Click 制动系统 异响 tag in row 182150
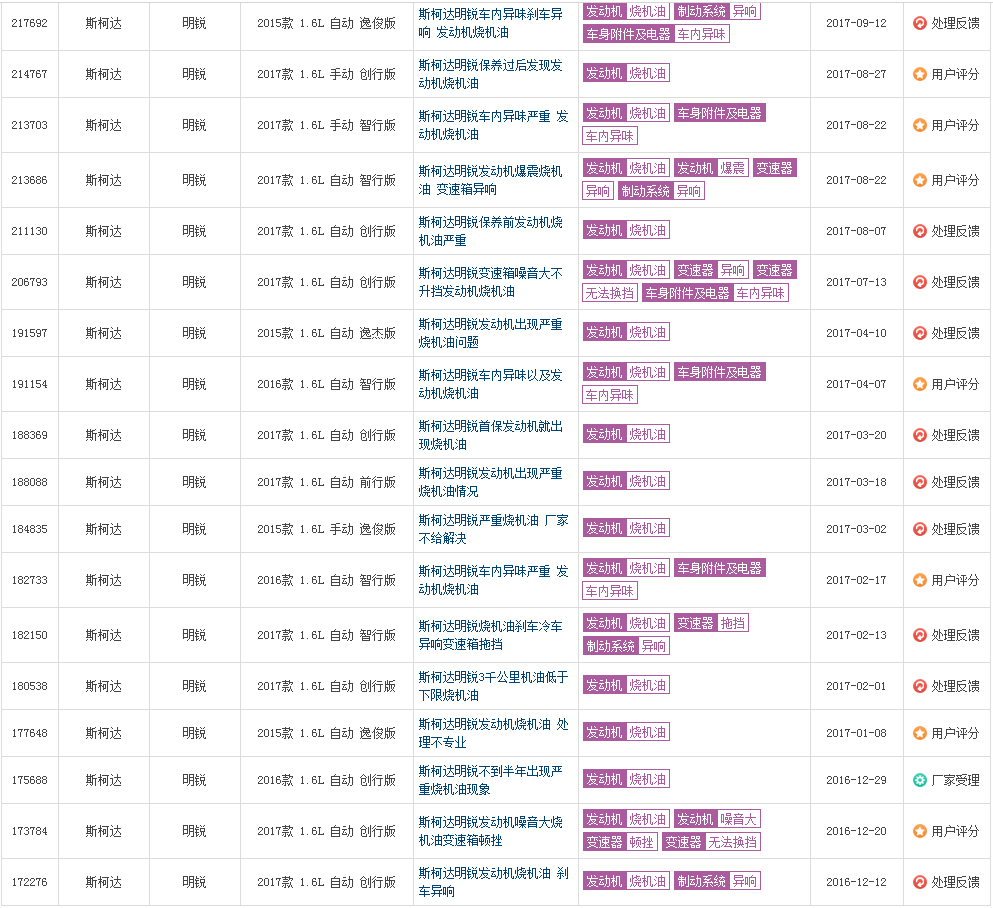Viewport: 993px width, 908px height. pos(626,646)
